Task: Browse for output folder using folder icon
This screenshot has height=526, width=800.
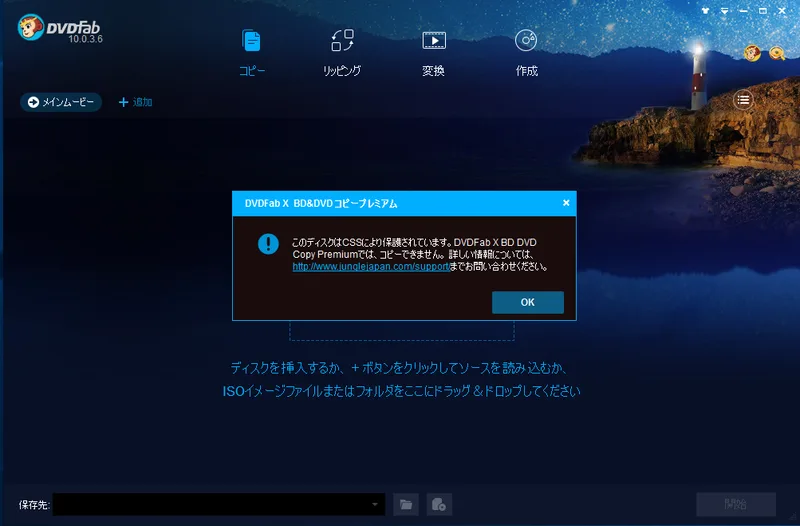Action: click(x=406, y=505)
